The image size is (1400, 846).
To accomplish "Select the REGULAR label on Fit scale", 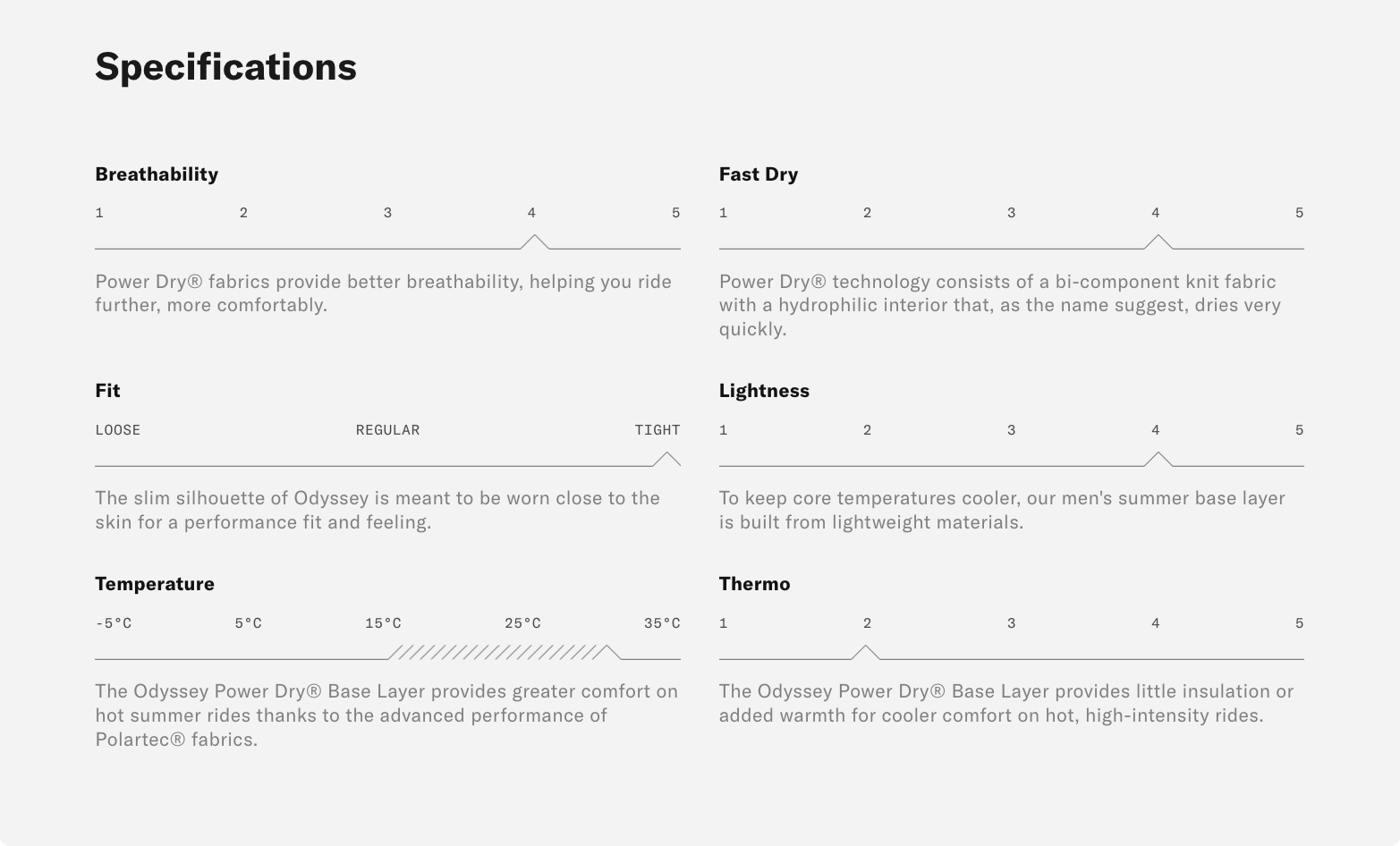I will click(387, 430).
